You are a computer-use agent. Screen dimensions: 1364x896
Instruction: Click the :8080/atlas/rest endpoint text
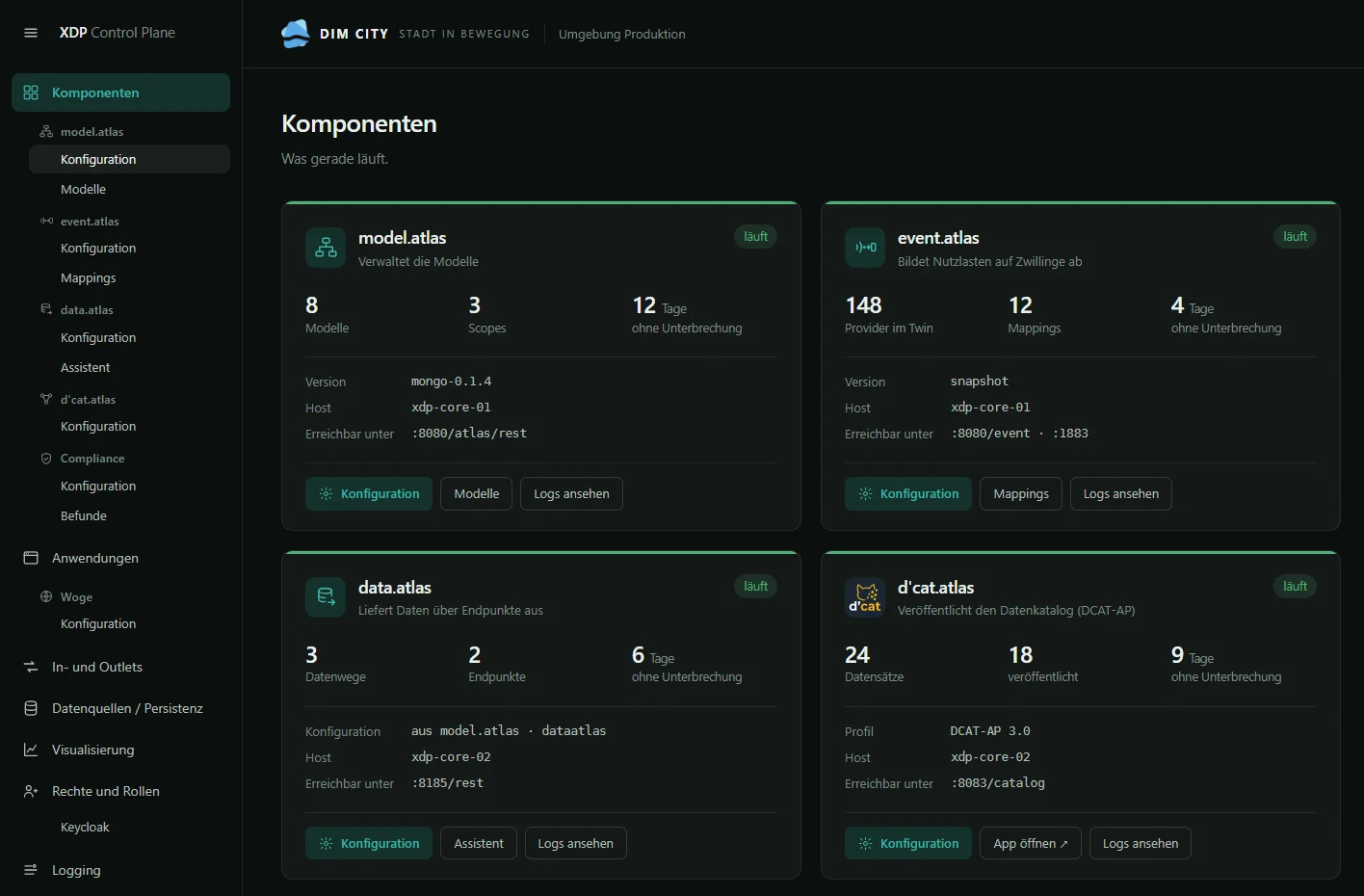tap(469, 434)
